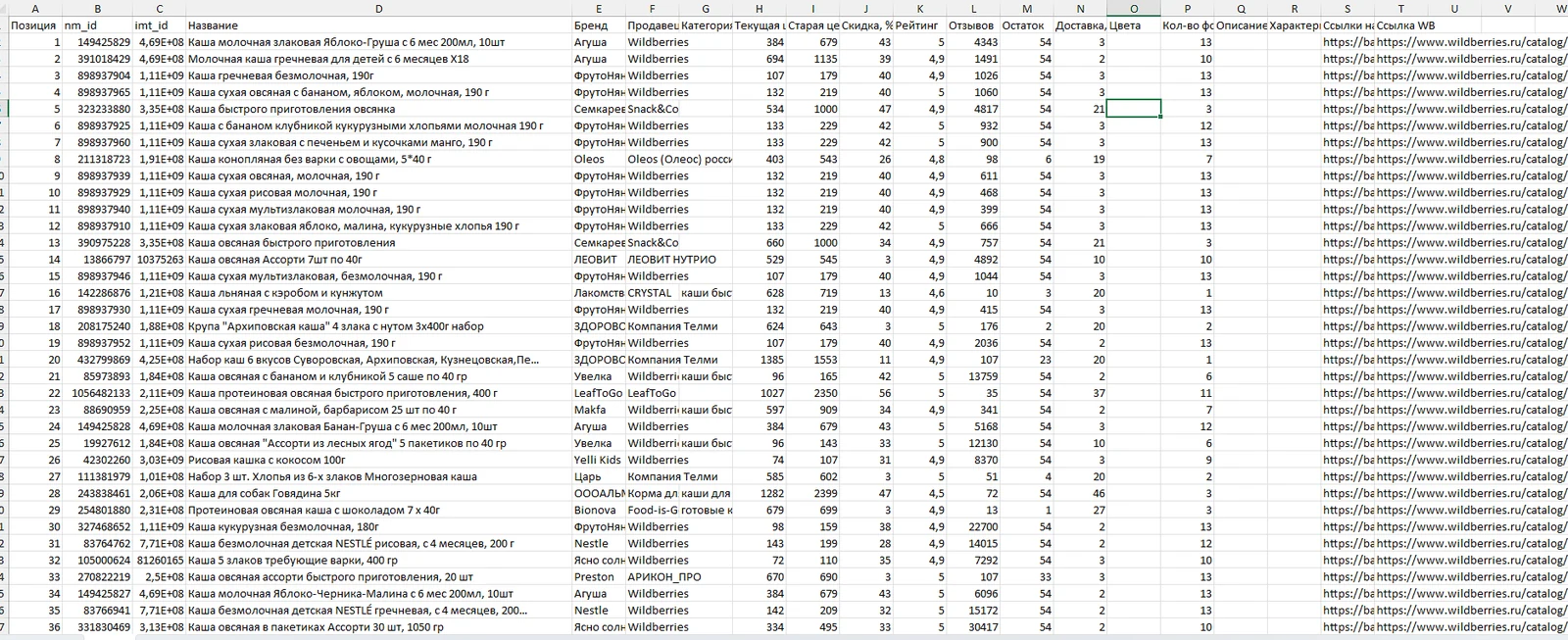This screenshot has height=640, width=1568.
Task: Select review count cell 30417
Action: (x=973, y=627)
